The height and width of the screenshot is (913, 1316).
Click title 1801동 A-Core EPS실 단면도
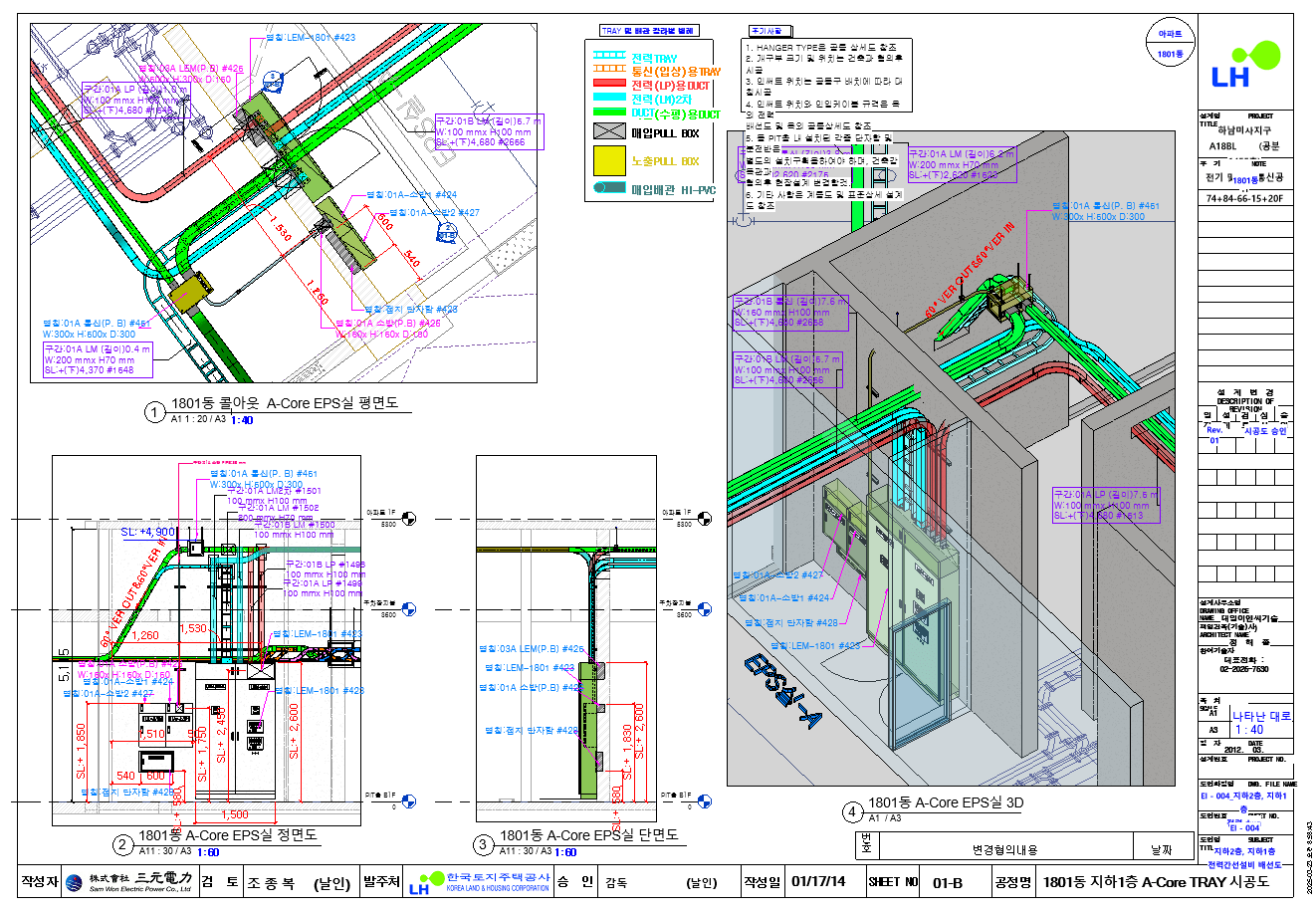pos(589,835)
